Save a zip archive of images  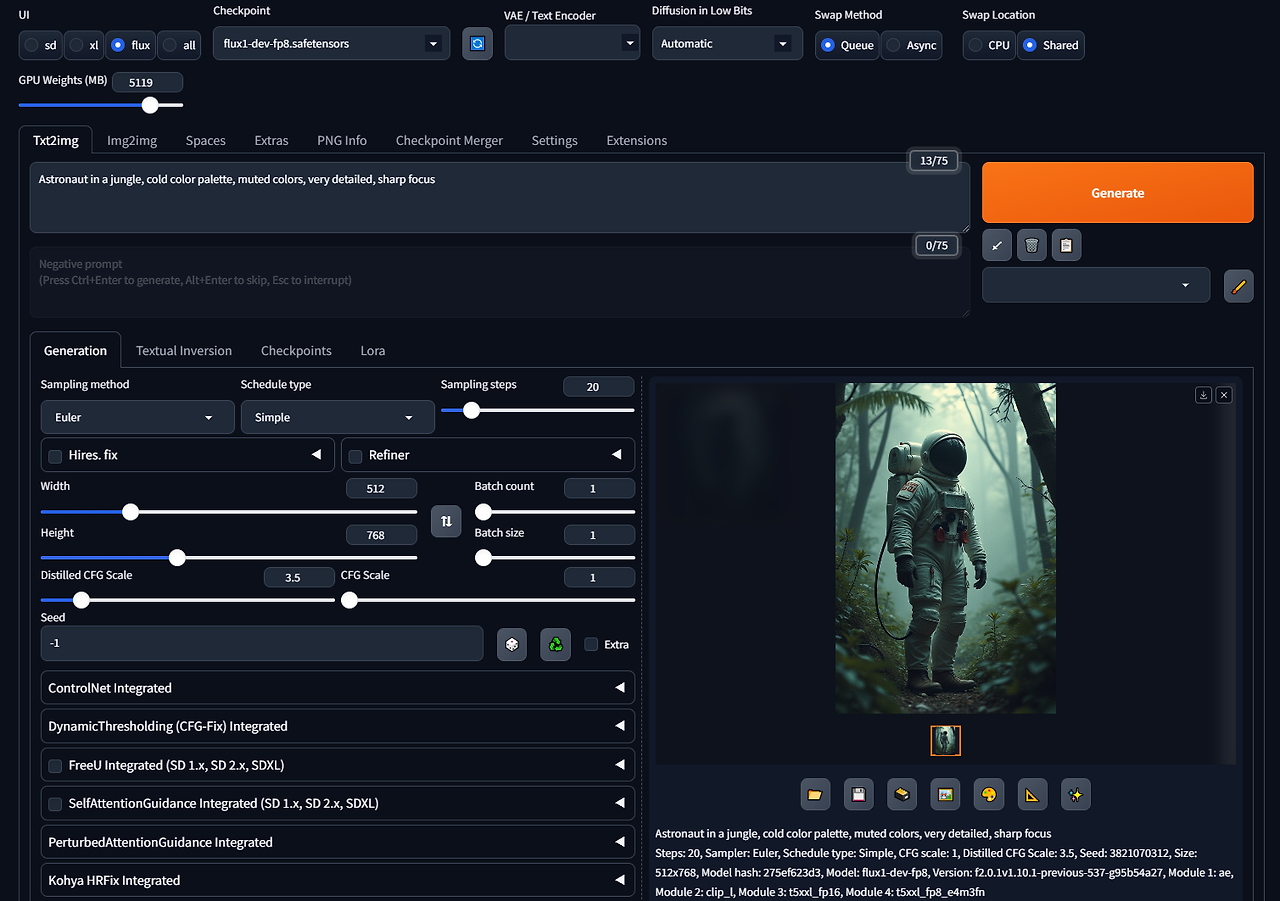point(902,795)
